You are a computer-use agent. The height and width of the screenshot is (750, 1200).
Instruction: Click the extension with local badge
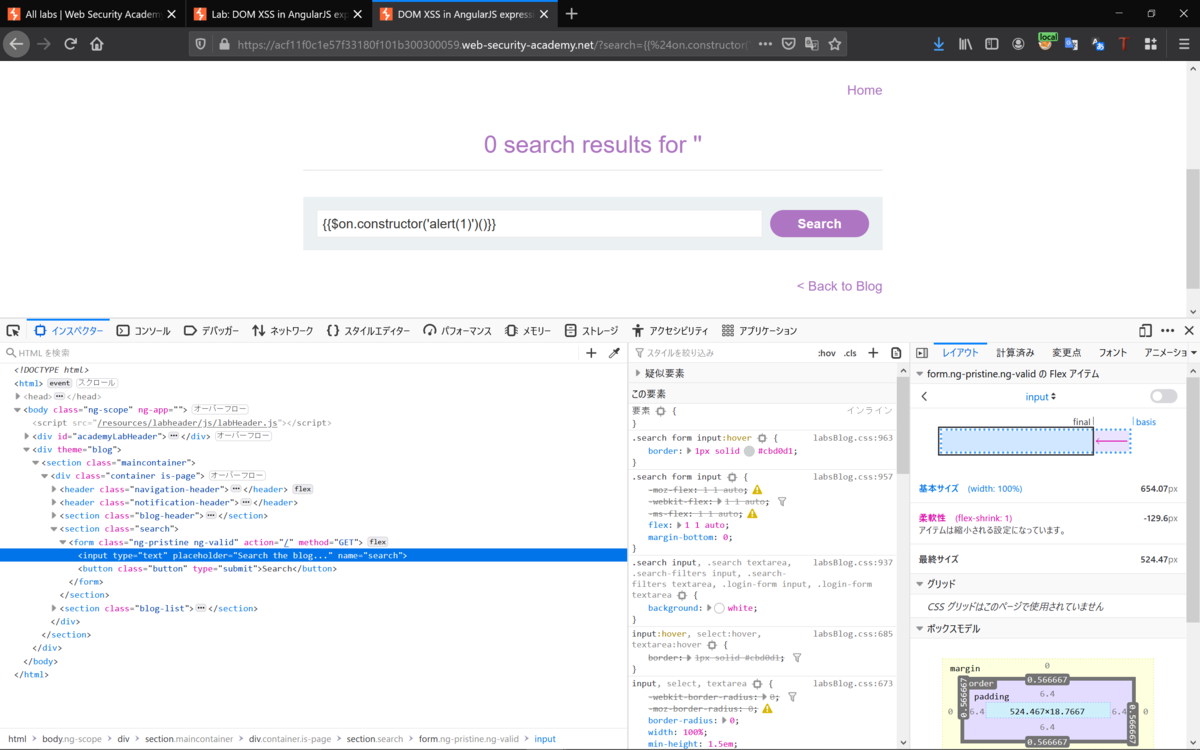[x=1046, y=42]
